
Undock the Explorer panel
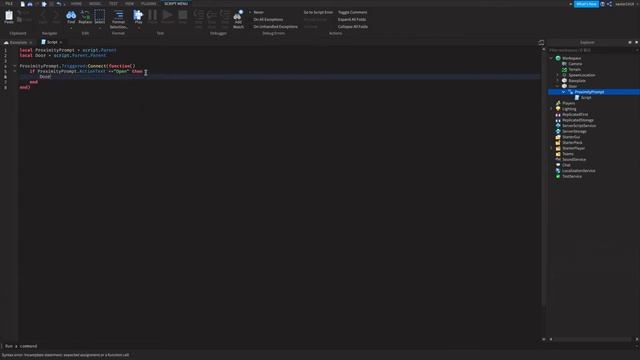click(x=630, y=42)
